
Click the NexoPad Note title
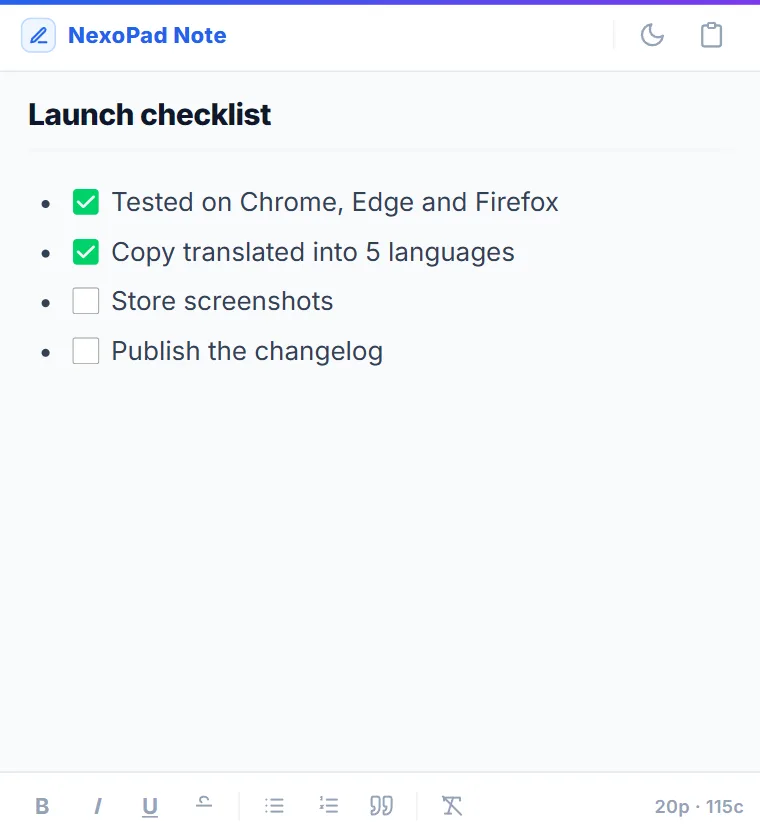147,35
